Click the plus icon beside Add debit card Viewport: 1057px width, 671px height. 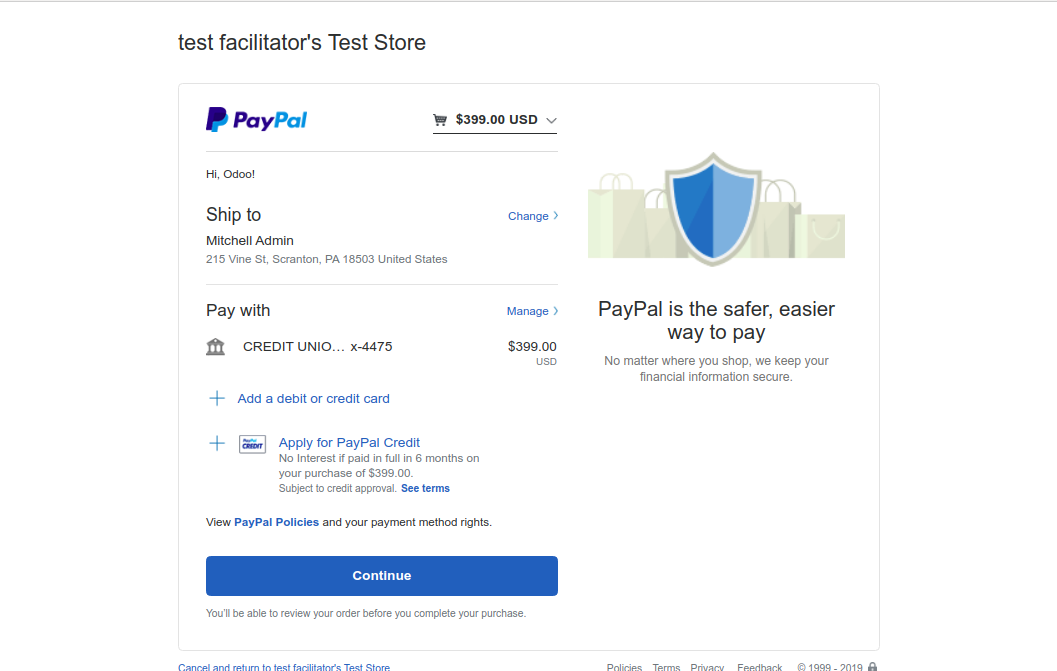pyautogui.click(x=216, y=399)
